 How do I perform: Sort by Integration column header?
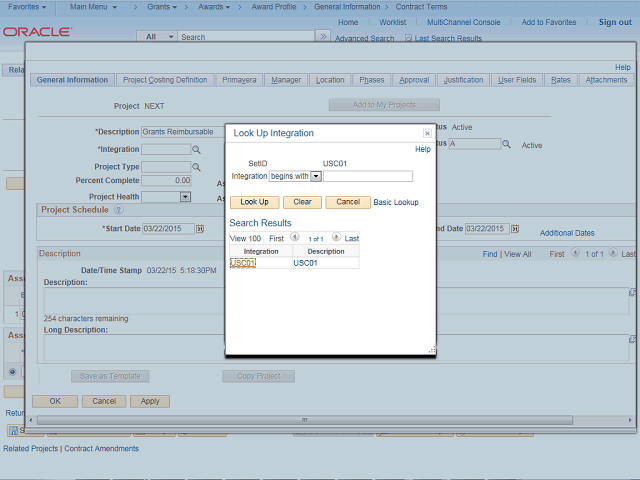(x=261, y=251)
